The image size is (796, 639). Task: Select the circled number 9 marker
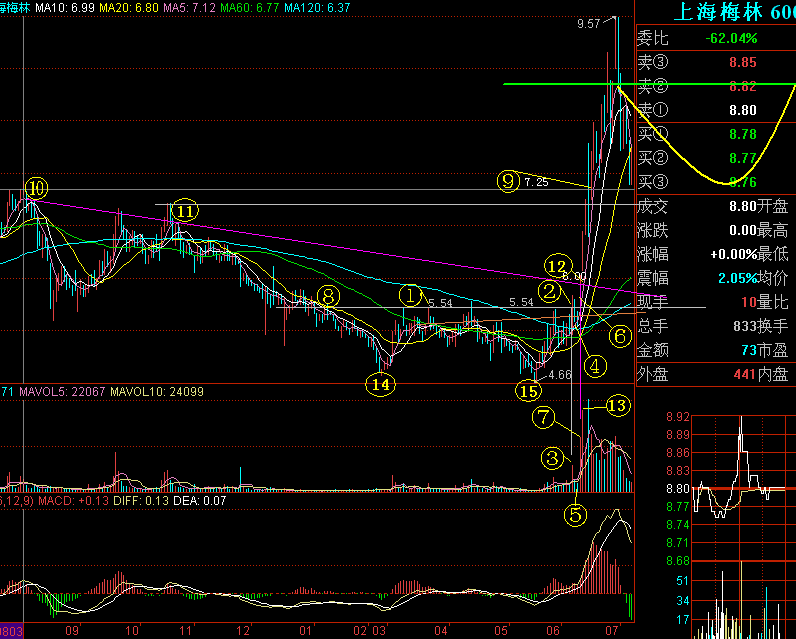pyautogui.click(x=509, y=181)
